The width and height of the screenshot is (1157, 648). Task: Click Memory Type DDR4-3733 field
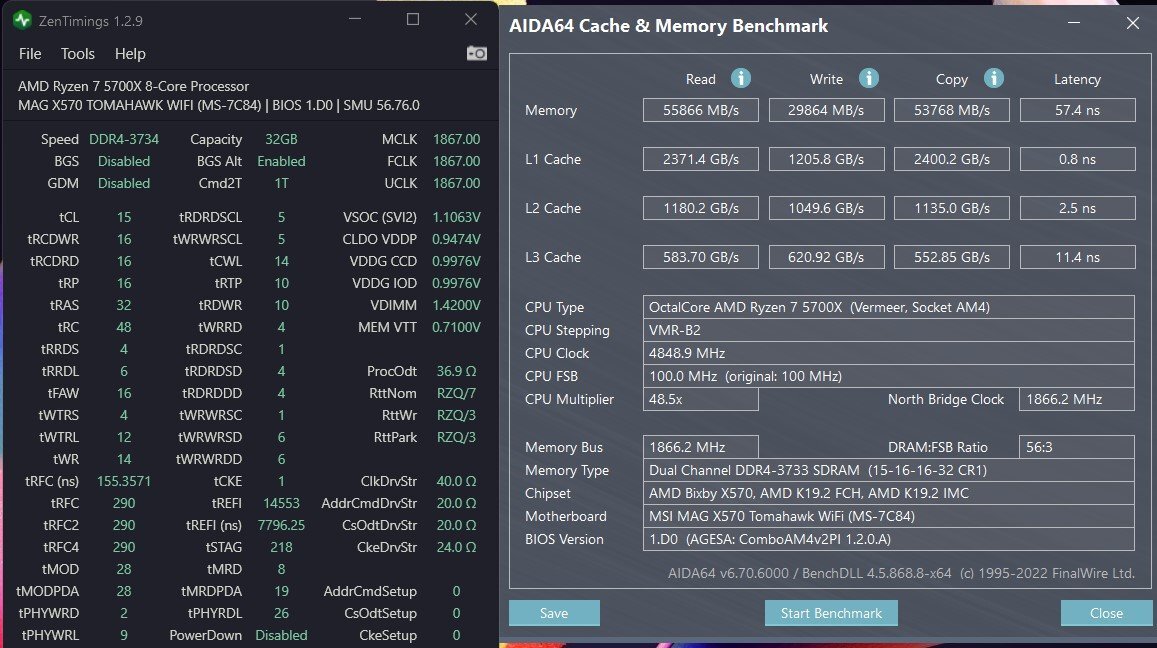pyautogui.click(x=888, y=470)
